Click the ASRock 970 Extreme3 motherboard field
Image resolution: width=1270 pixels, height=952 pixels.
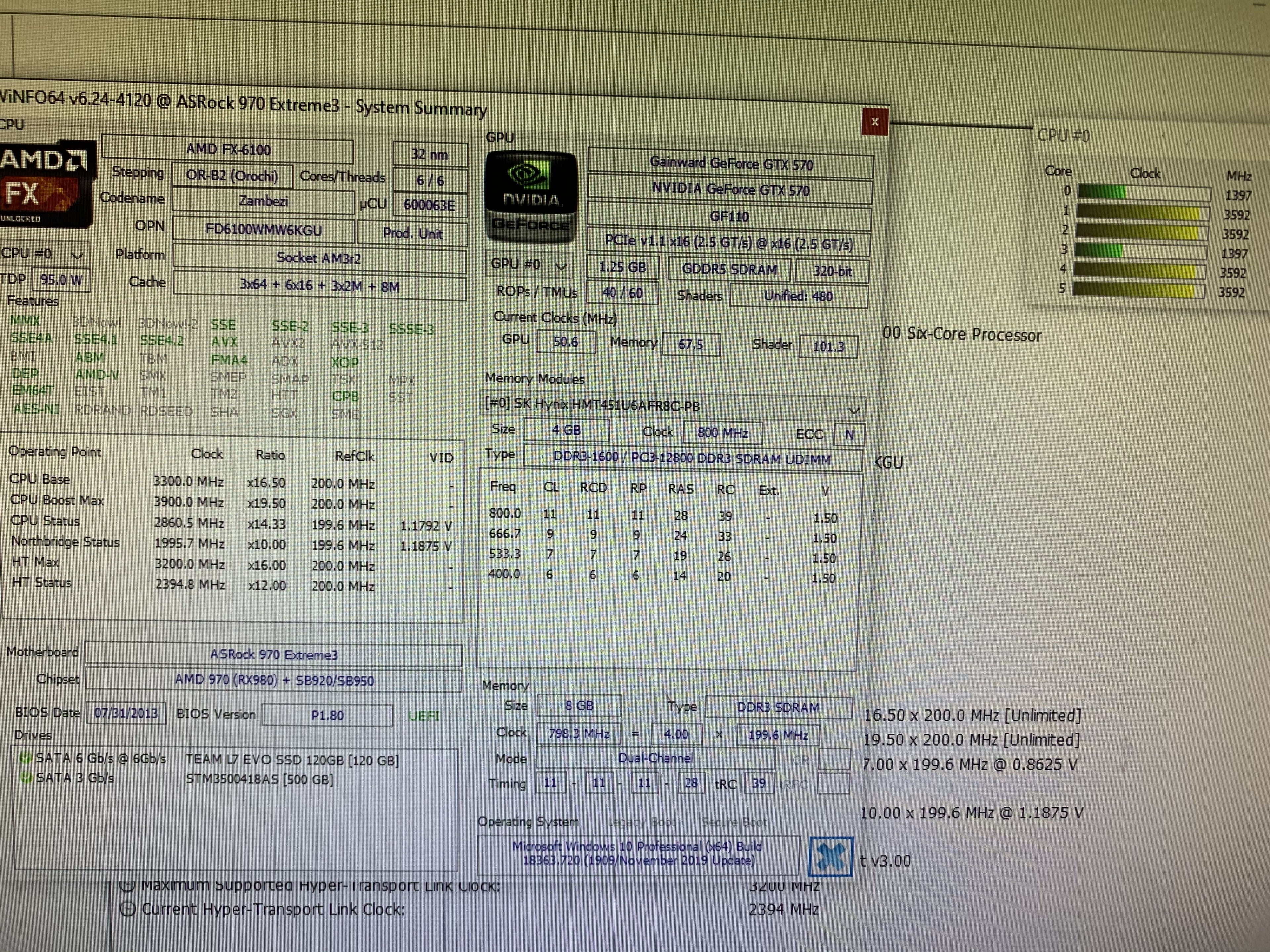tap(273, 655)
